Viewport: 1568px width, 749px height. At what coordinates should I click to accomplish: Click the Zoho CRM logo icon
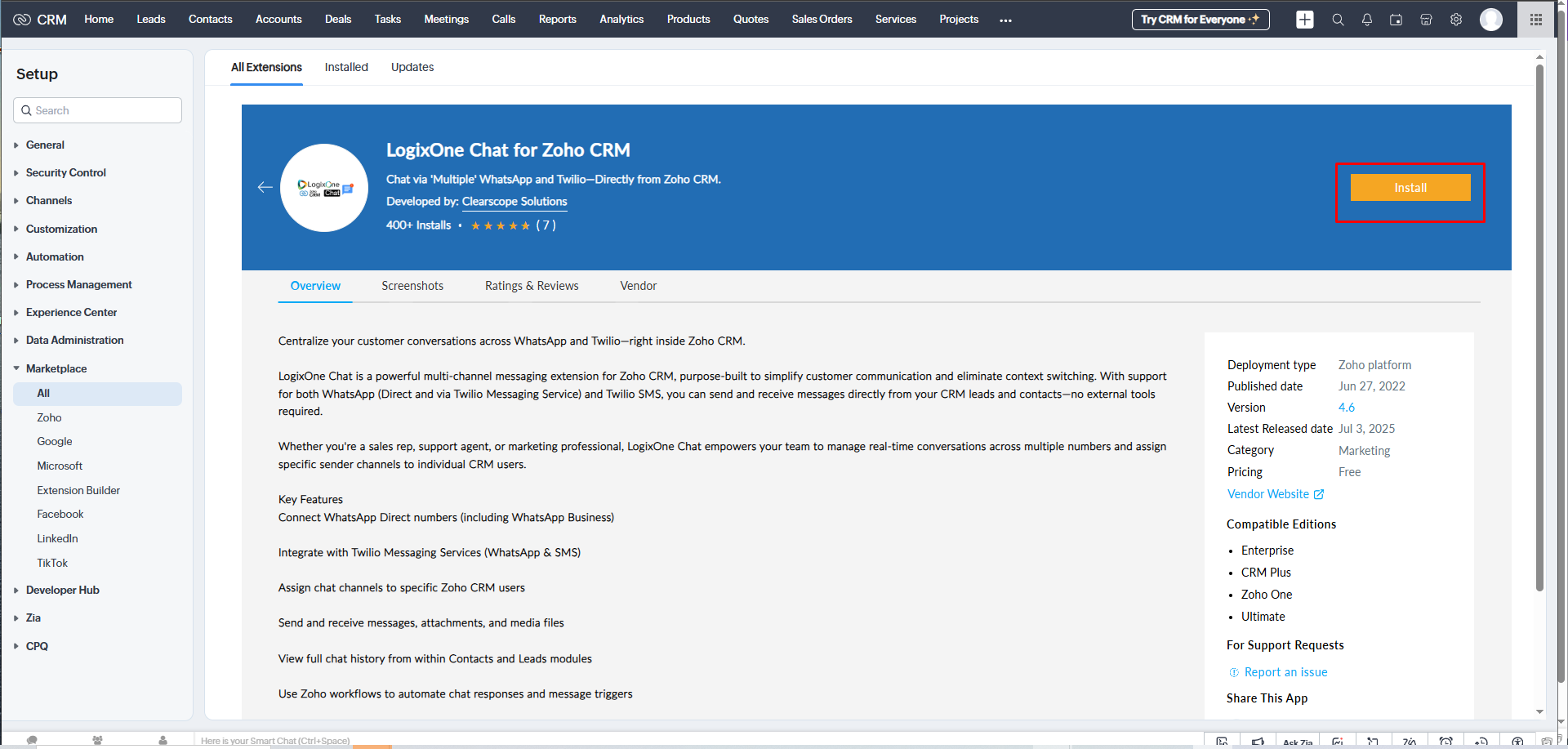[x=22, y=20]
